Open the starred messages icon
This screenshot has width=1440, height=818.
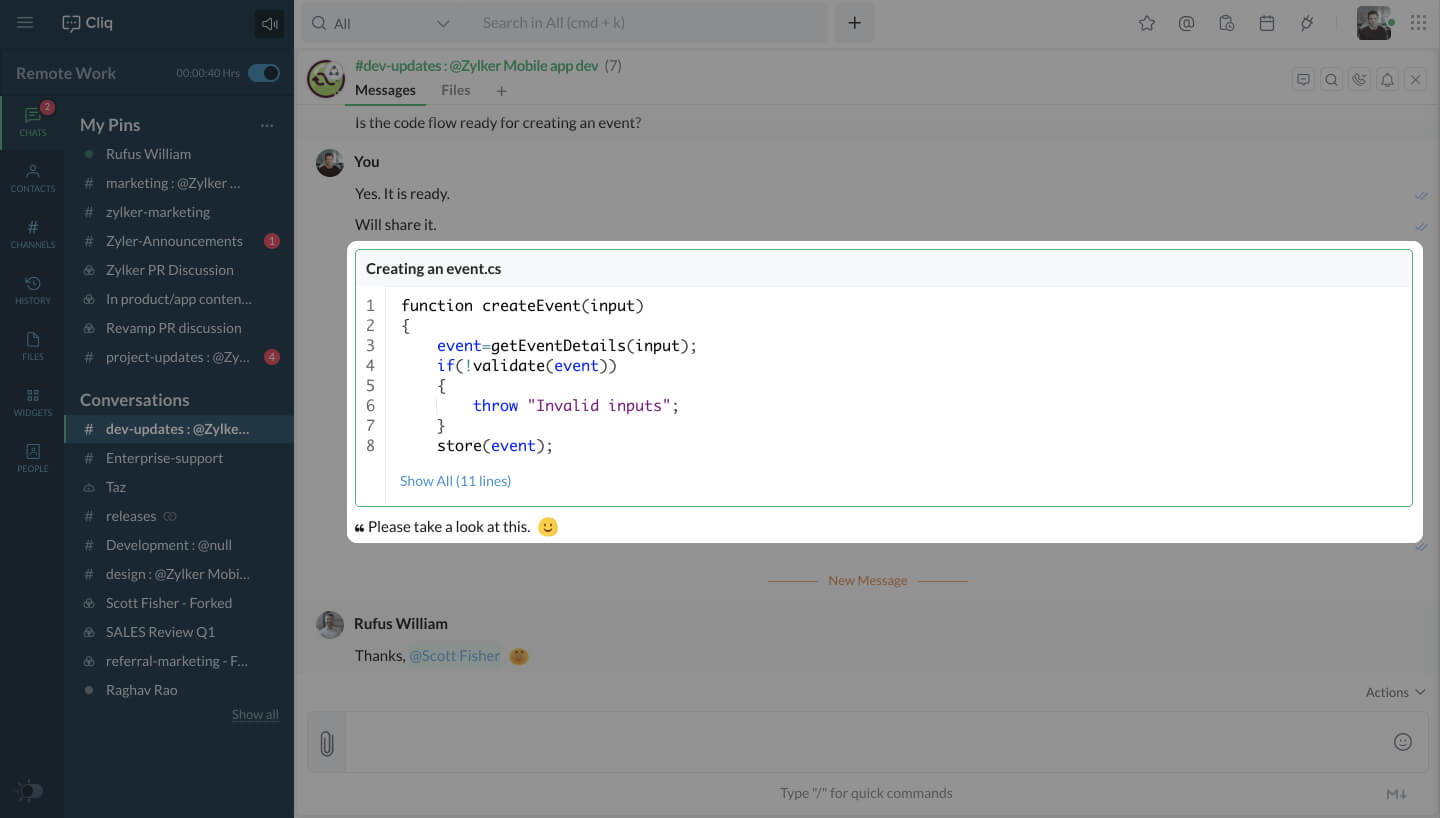tap(1147, 23)
